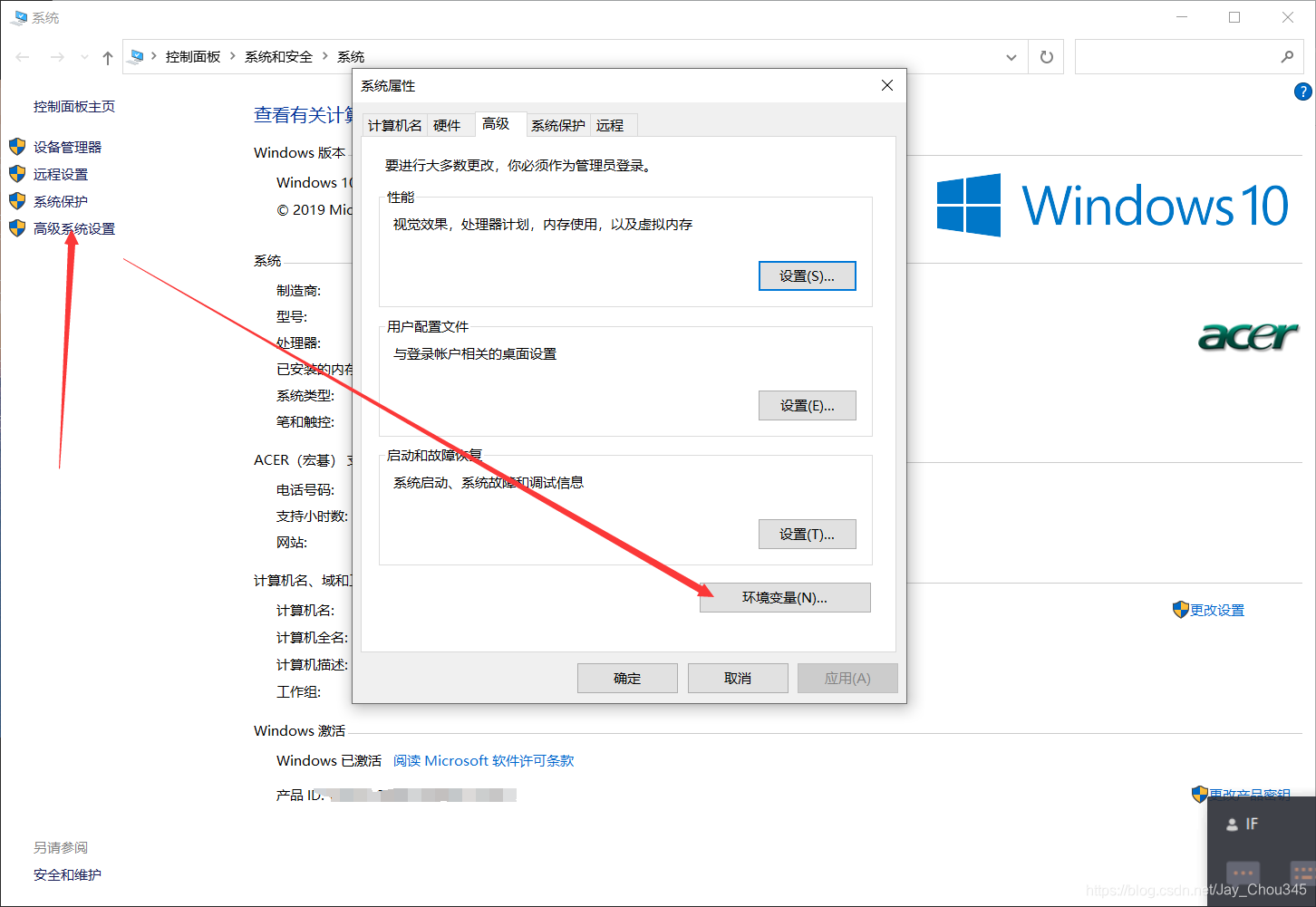
Task: Open System Protection (系统保护) sidebar link
Action: pyautogui.click(x=61, y=201)
